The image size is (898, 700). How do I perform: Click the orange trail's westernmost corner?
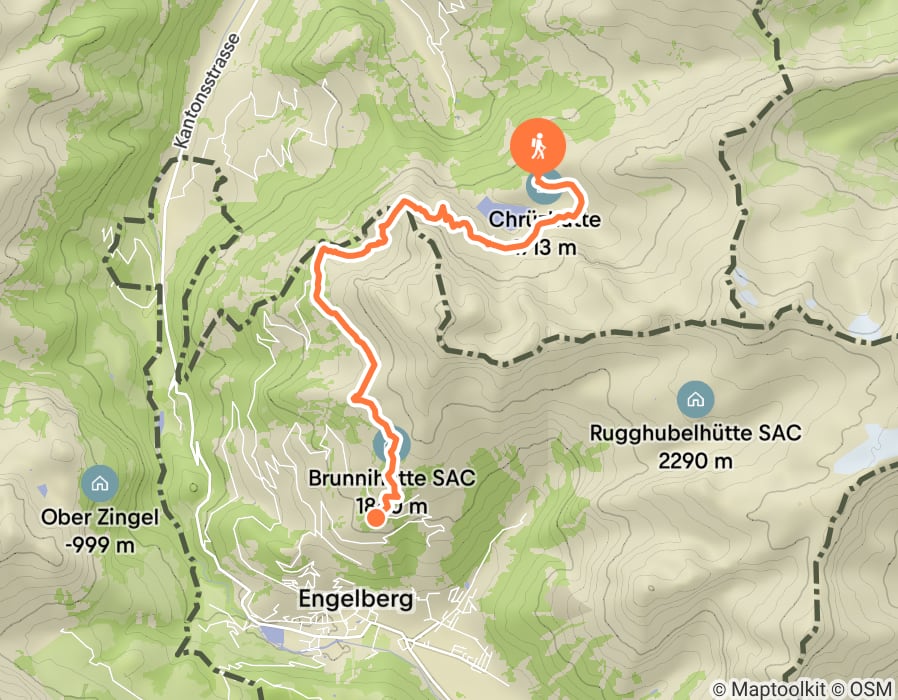(318, 252)
